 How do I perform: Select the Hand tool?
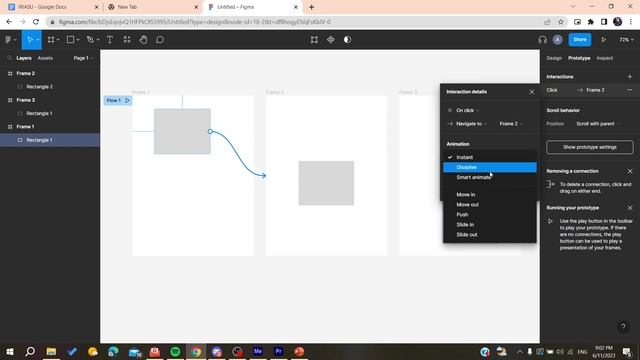point(143,40)
